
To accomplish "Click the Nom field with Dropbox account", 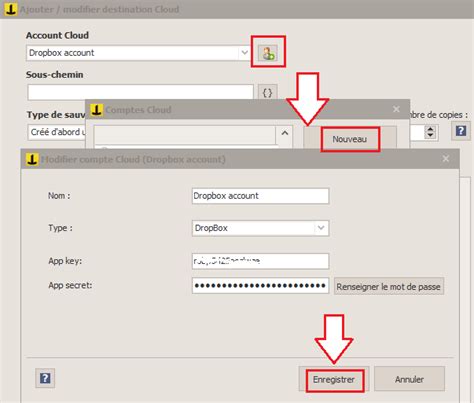I will [260, 196].
